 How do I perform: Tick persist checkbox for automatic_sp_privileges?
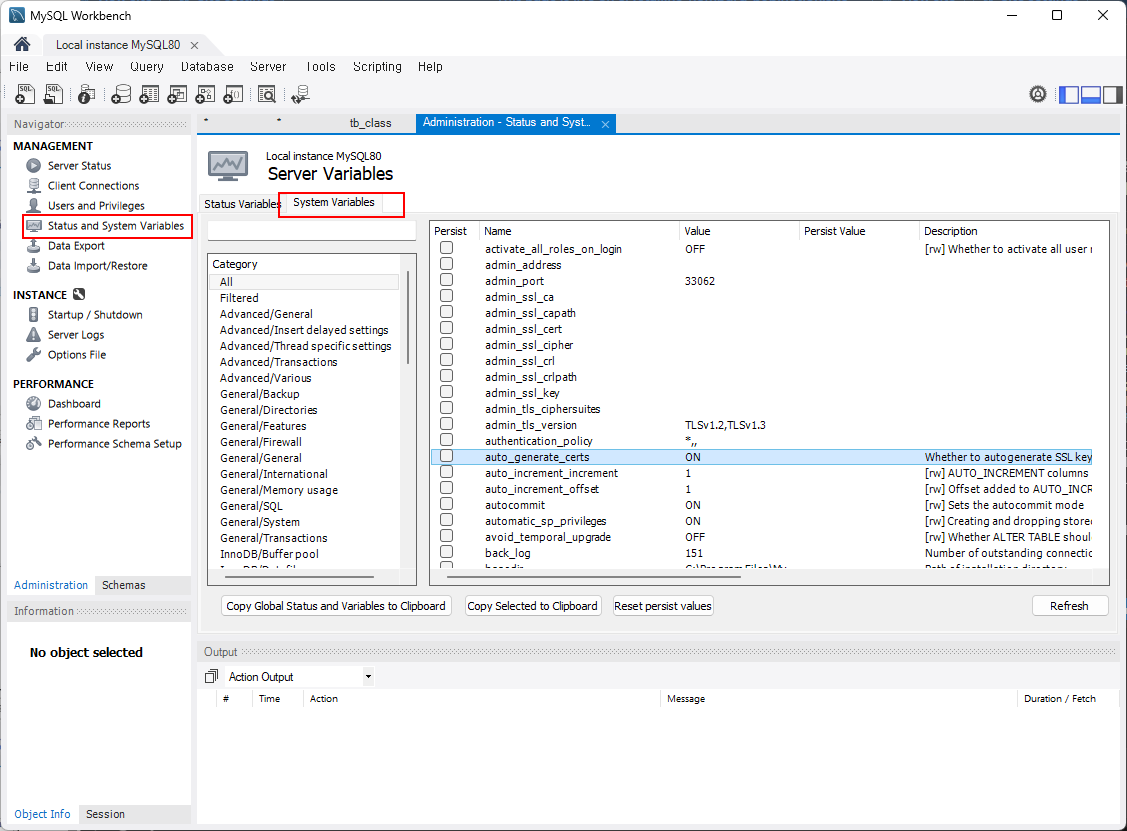tap(446, 520)
